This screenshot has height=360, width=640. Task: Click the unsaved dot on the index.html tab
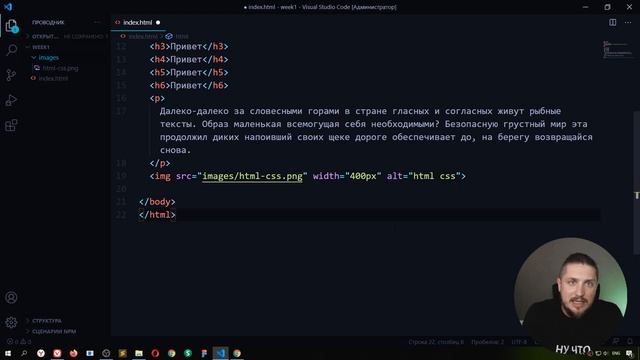158,22
